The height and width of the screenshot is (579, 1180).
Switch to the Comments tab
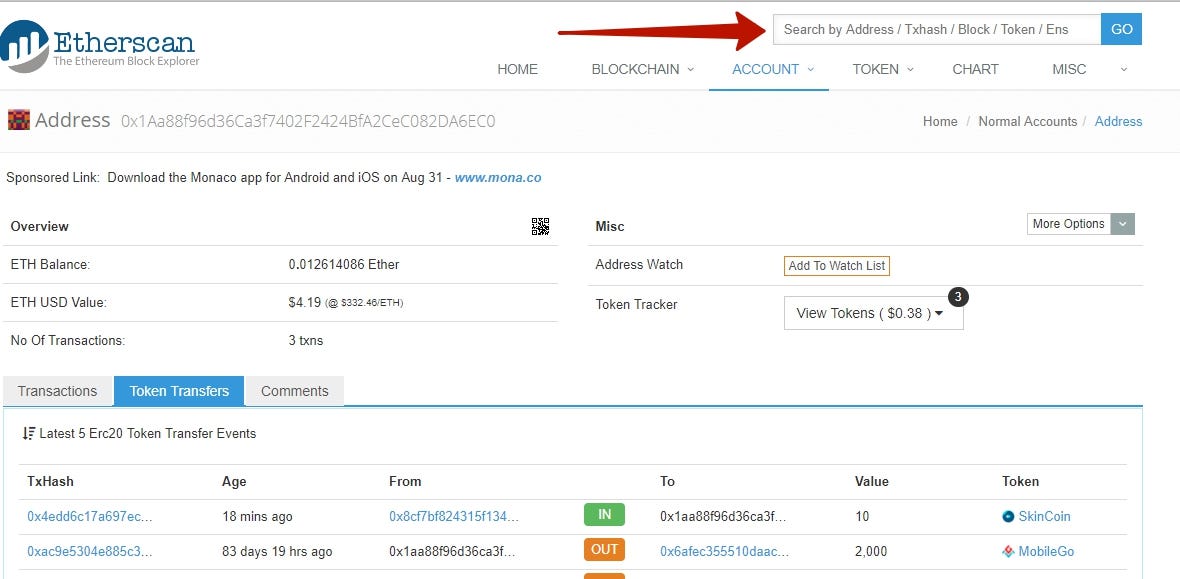point(295,391)
